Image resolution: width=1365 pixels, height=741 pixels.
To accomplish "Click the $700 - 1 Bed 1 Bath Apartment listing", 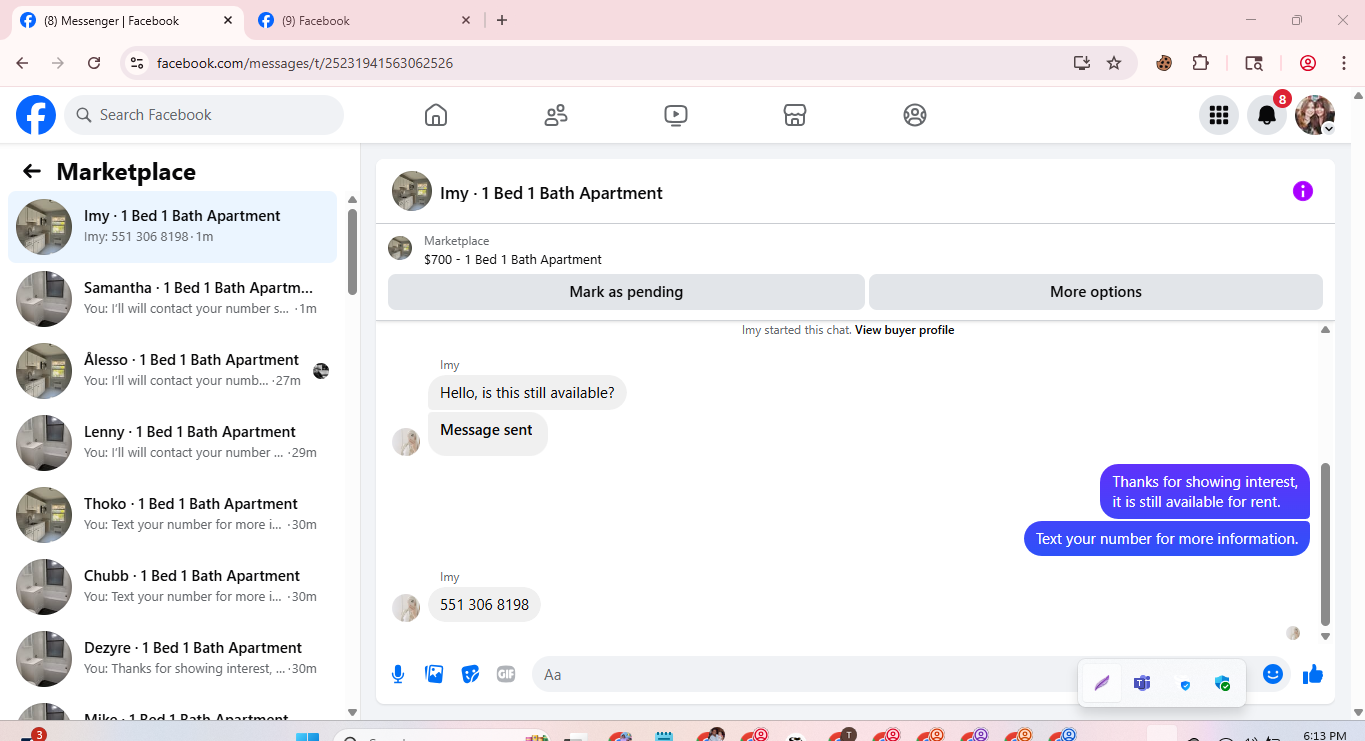I will pyautogui.click(x=513, y=259).
